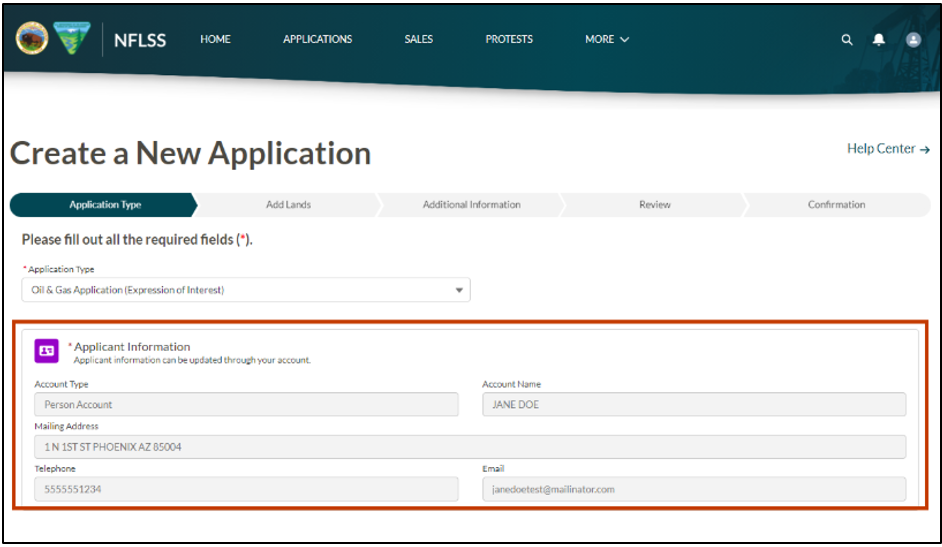
Task: Open notifications bell icon
Action: click(878, 40)
